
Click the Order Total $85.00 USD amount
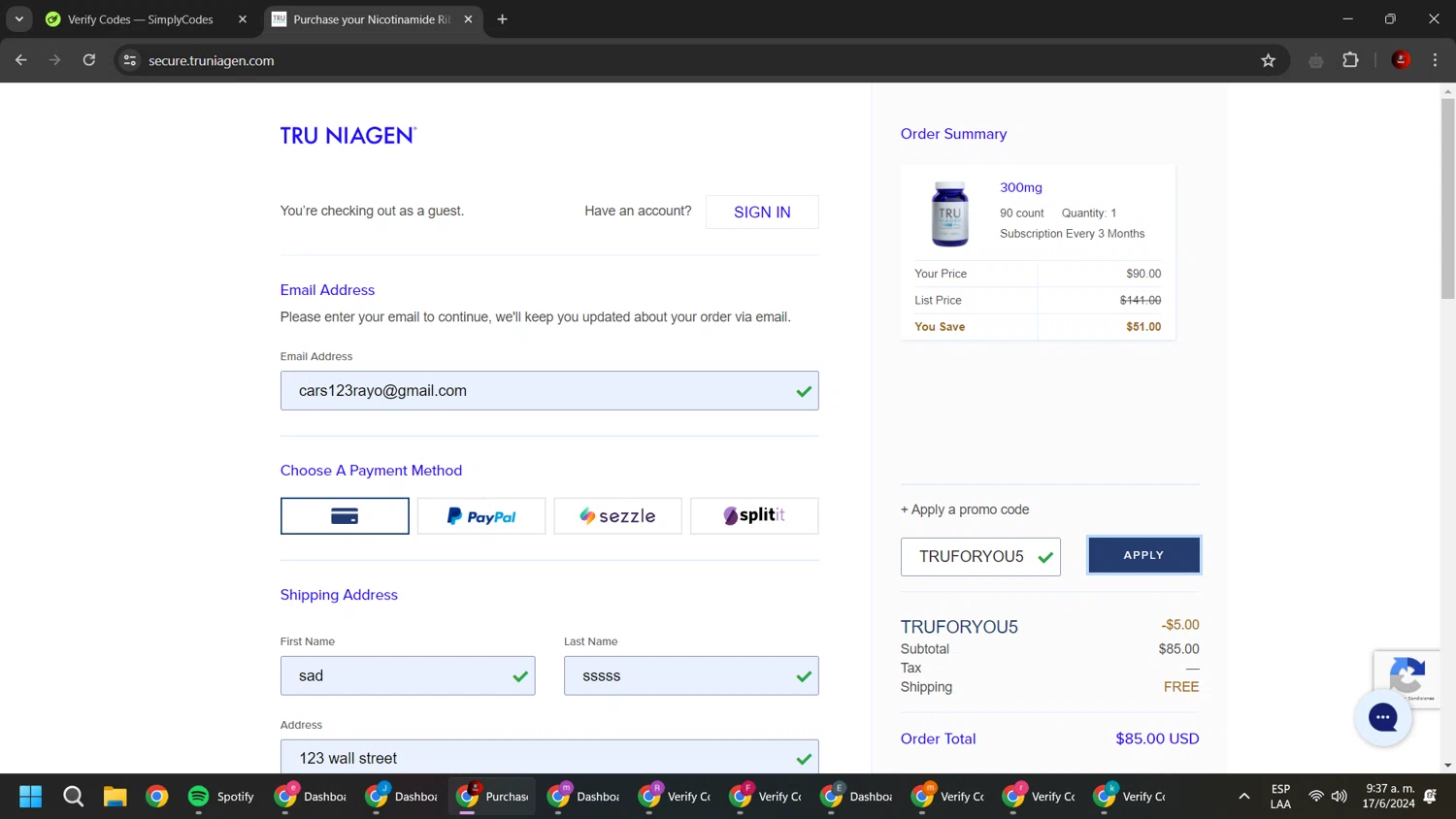pyautogui.click(x=1157, y=738)
